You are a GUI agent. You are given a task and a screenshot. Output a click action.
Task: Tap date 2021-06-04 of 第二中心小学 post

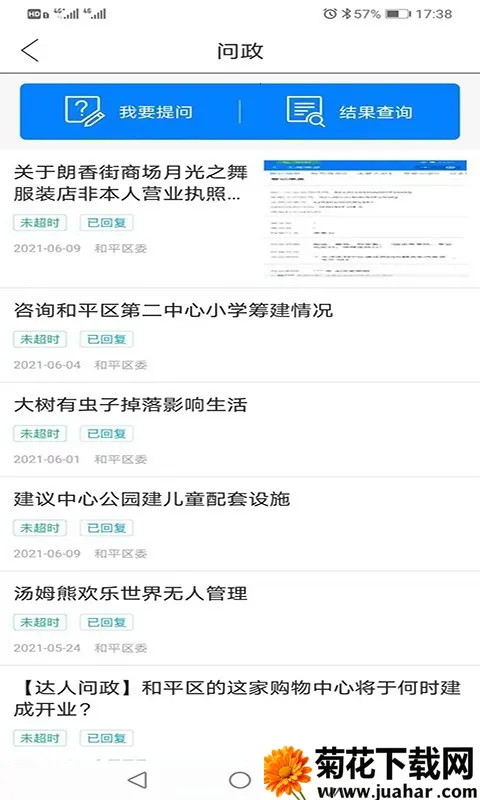[x=47, y=365]
